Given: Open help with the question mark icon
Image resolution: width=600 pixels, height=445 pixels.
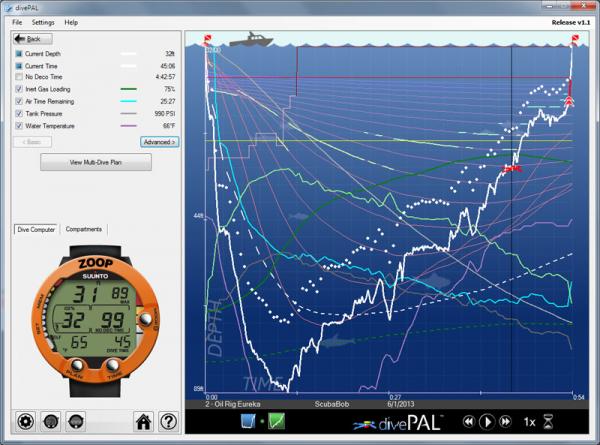Looking at the screenshot, I should [x=169, y=422].
